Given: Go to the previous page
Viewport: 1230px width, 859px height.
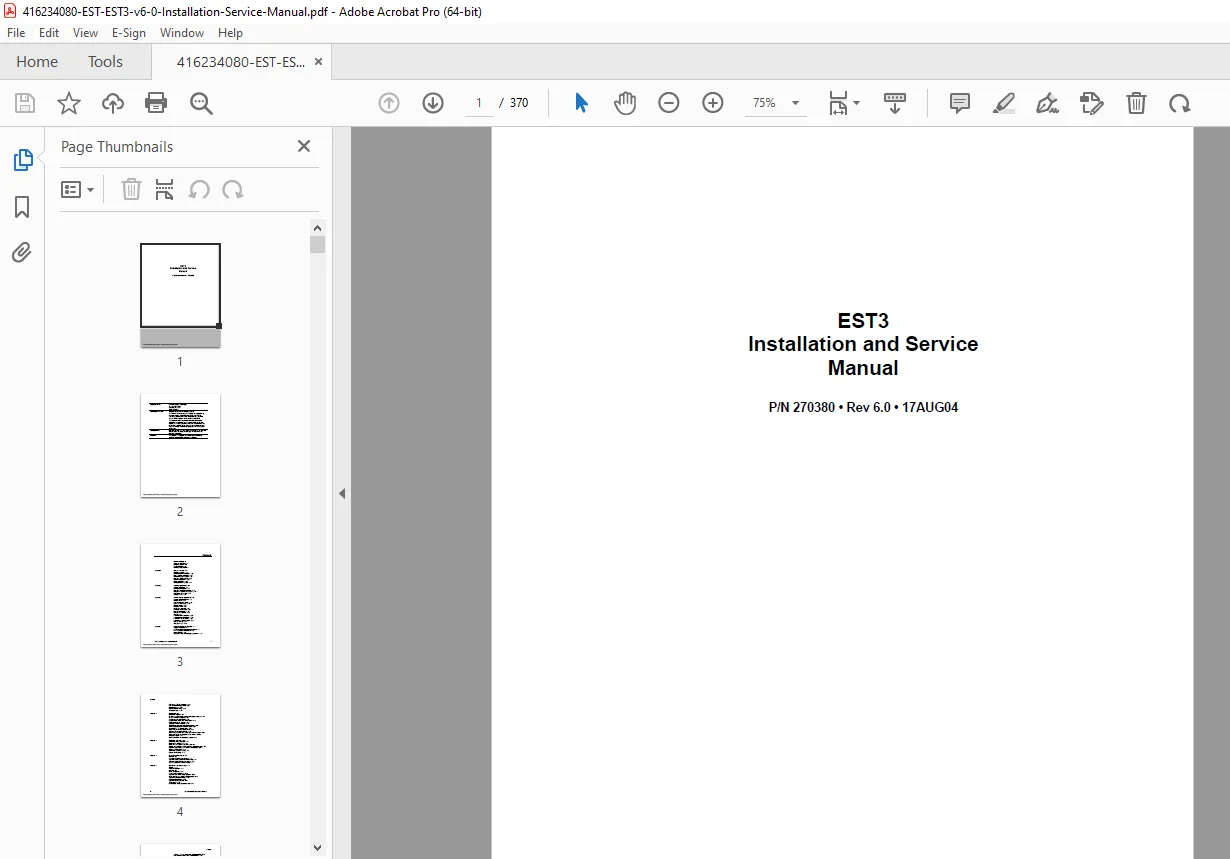Looking at the screenshot, I should point(389,103).
